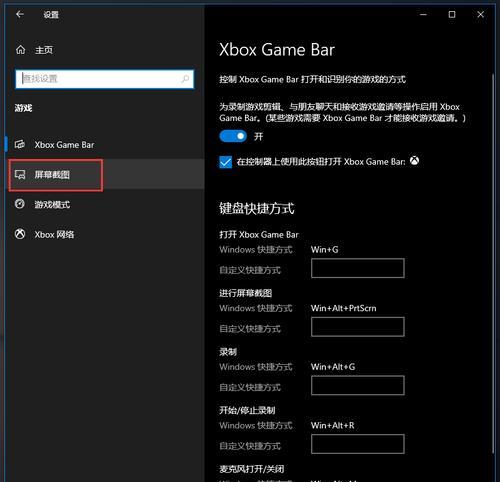Toggle the Xbox Game Bar 开 switch
The width and height of the screenshot is (500, 482).
[233, 136]
